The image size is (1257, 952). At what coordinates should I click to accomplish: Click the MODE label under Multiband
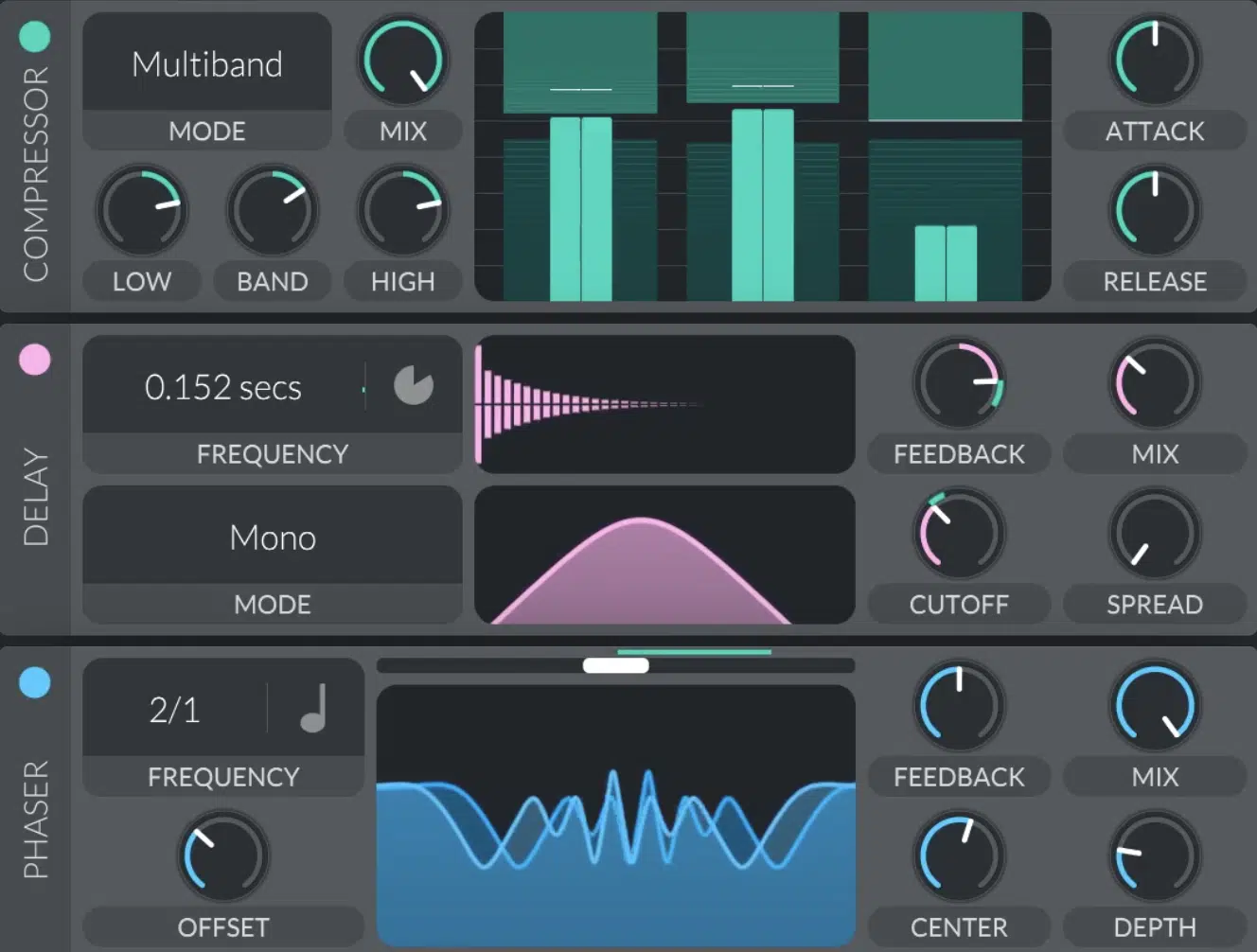pyautogui.click(x=207, y=131)
